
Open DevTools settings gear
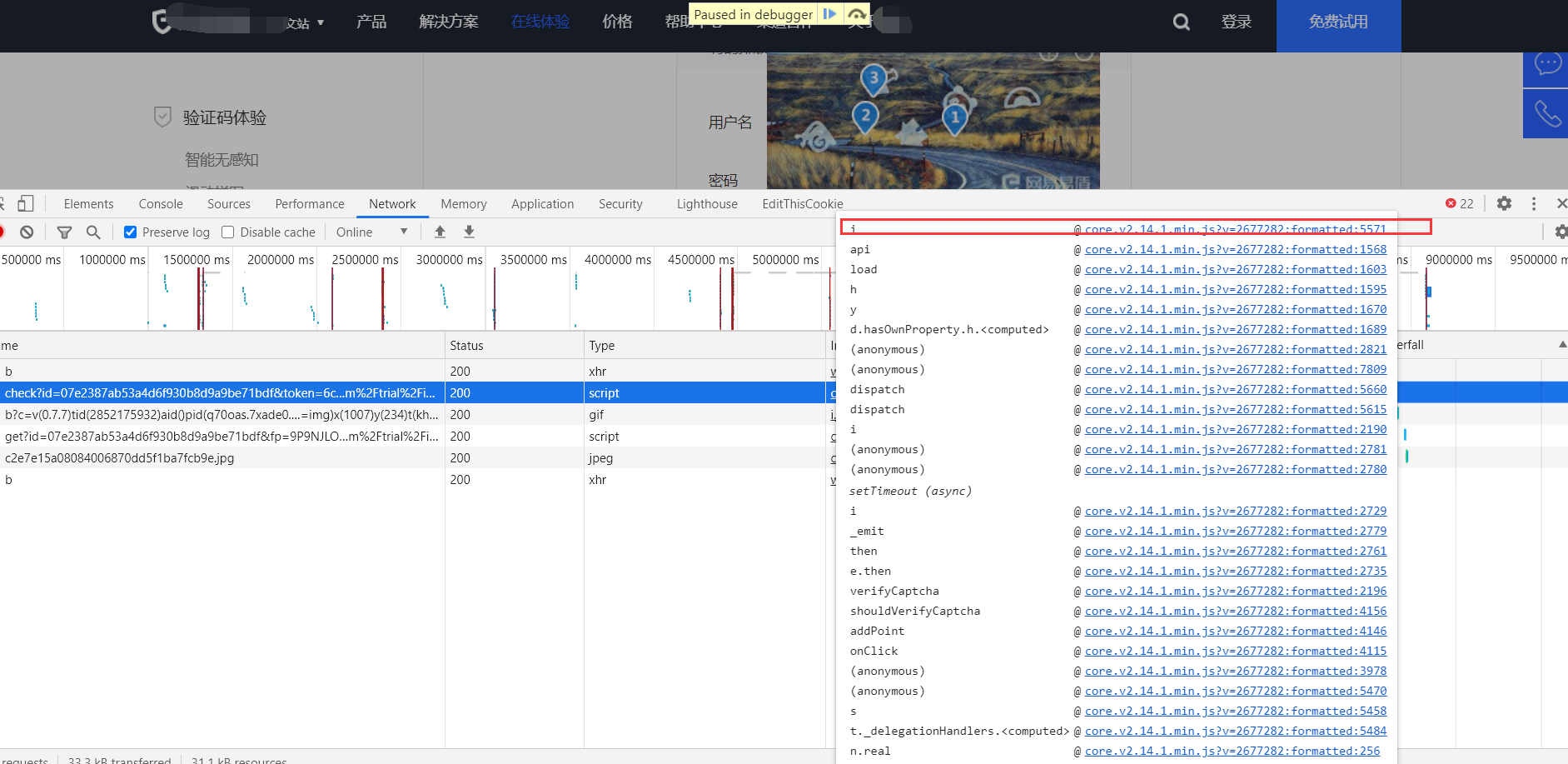tap(1504, 203)
